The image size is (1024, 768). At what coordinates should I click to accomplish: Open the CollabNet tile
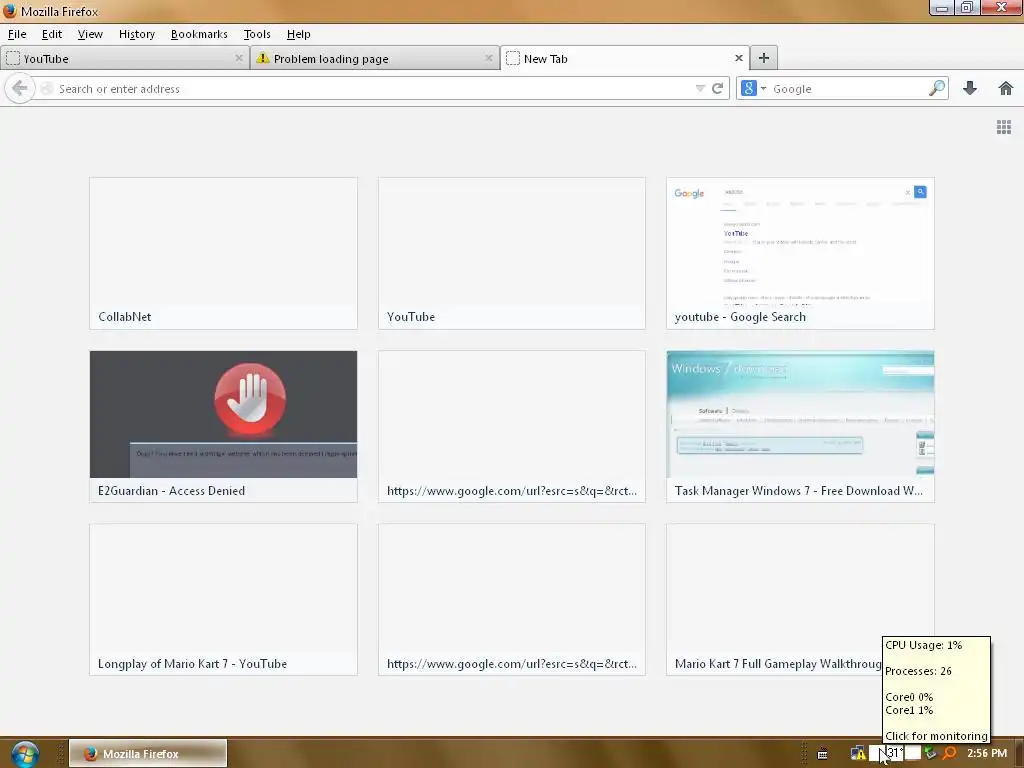click(223, 253)
